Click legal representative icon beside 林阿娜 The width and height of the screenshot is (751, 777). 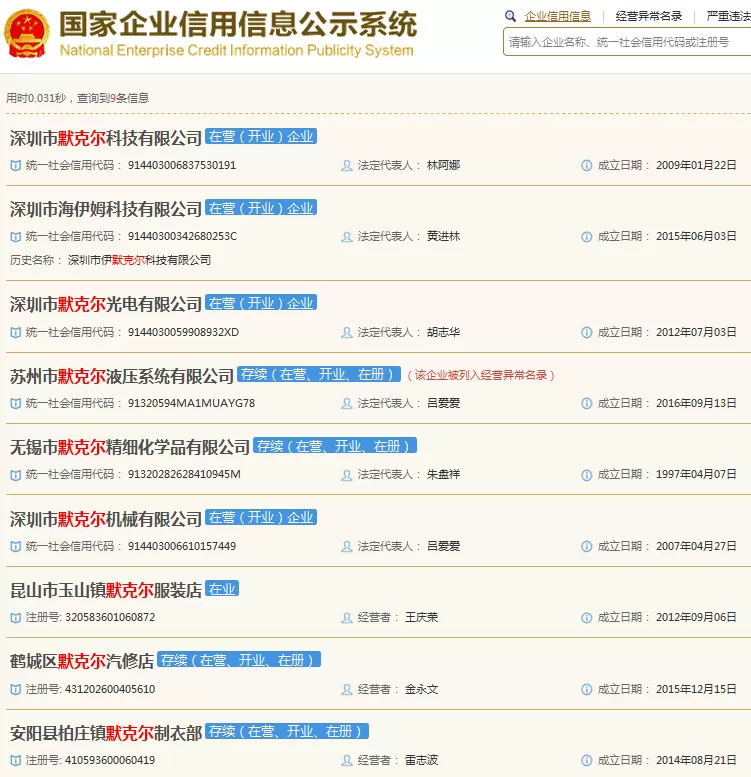pyautogui.click(x=347, y=166)
